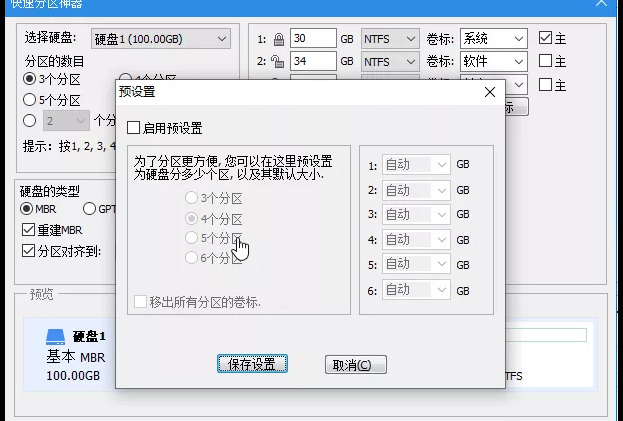Open preset size dropdown for partition 2
This screenshot has width=623, height=421.
coord(416,190)
